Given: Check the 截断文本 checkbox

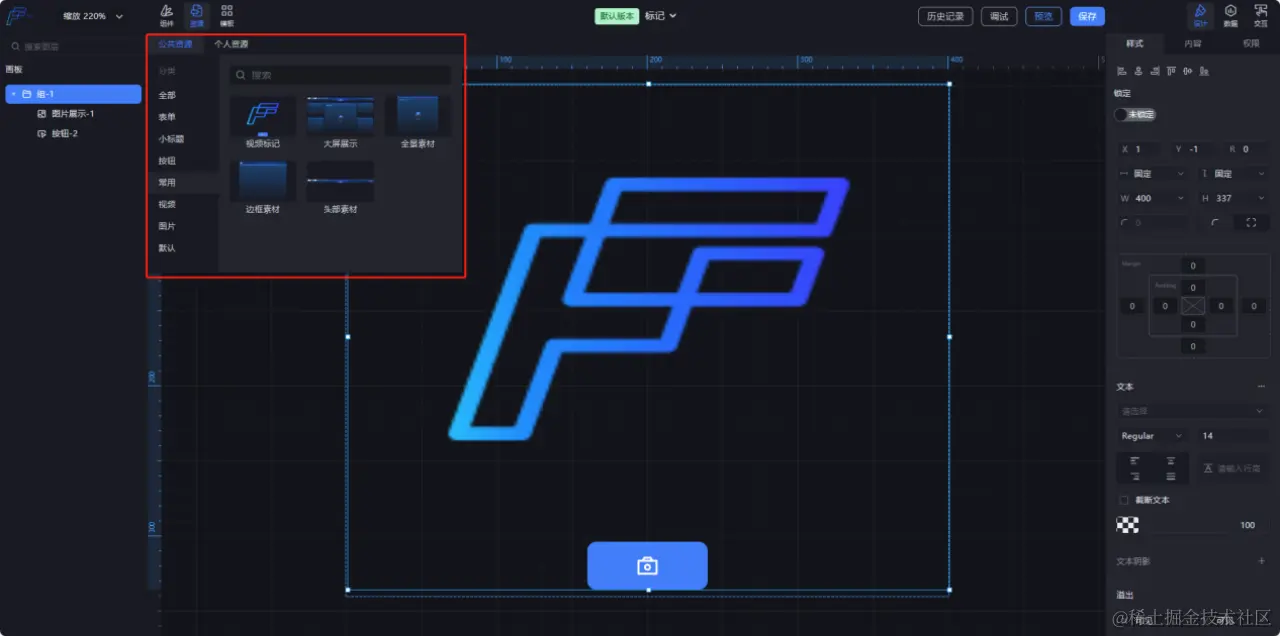Looking at the screenshot, I should 1123,500.
